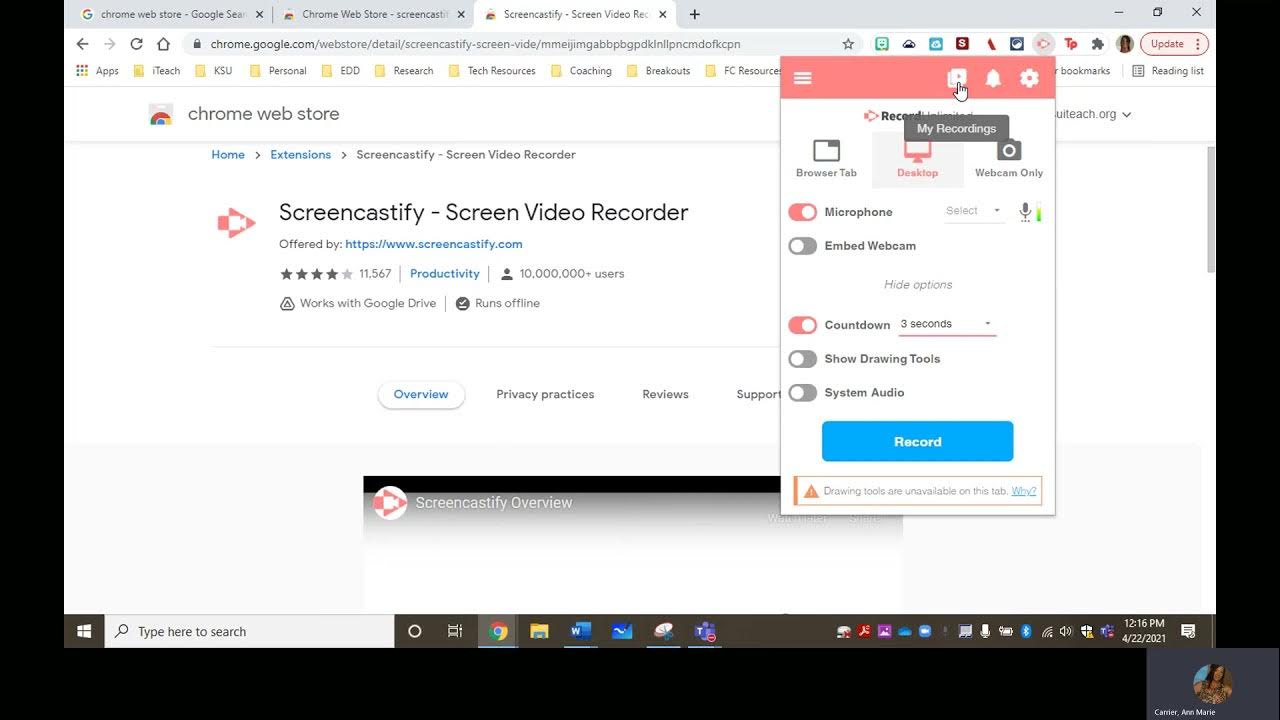This screenshot has width=1280, height=720.
Task: Open the Windows Start menu
Action: pyautogui.click(x=84, y=631)
